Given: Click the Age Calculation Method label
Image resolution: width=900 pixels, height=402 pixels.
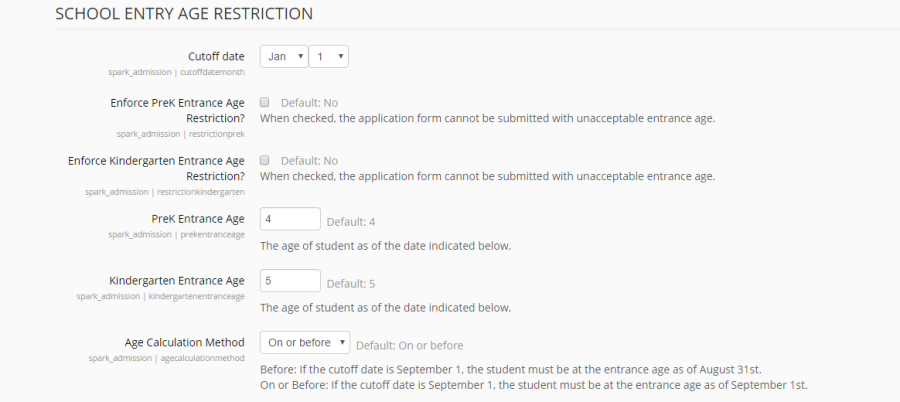Looking at the screenshot, I should [x=185, y=342].
